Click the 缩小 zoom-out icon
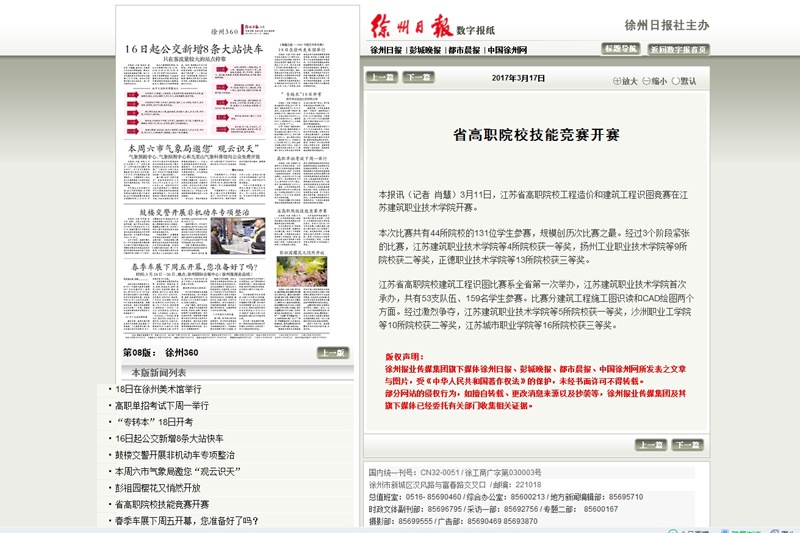Image resolution: width=800 pixels, height=533 pixels. click(645, 82)
